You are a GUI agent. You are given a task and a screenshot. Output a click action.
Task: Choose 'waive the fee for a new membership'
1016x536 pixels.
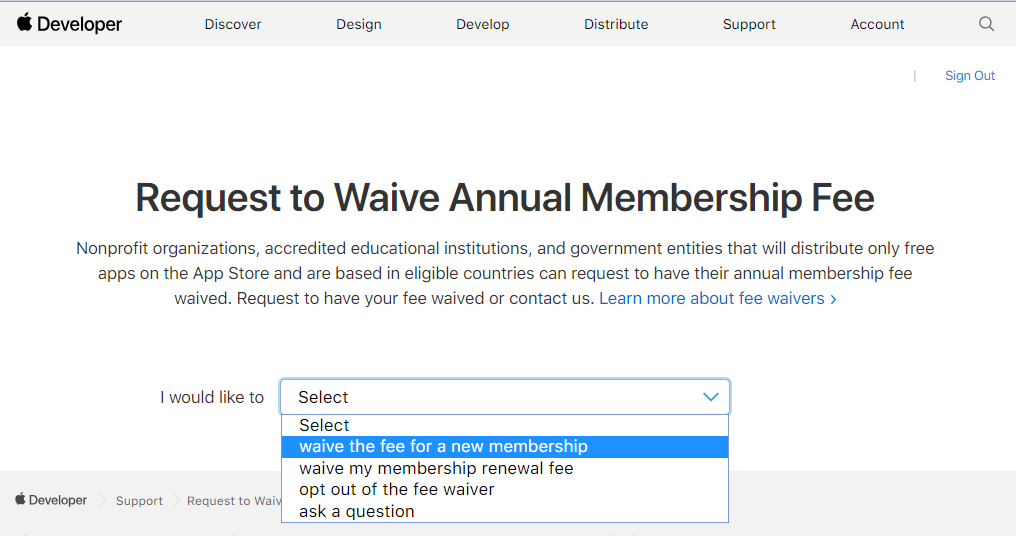click(x=505, y=447)
